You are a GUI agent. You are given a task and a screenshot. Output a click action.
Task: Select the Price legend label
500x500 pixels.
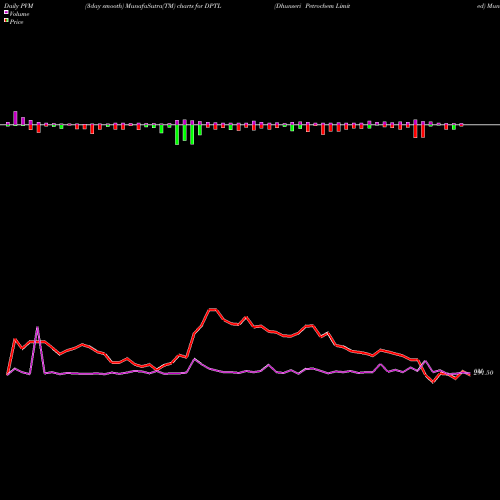(x=16, y=22)
